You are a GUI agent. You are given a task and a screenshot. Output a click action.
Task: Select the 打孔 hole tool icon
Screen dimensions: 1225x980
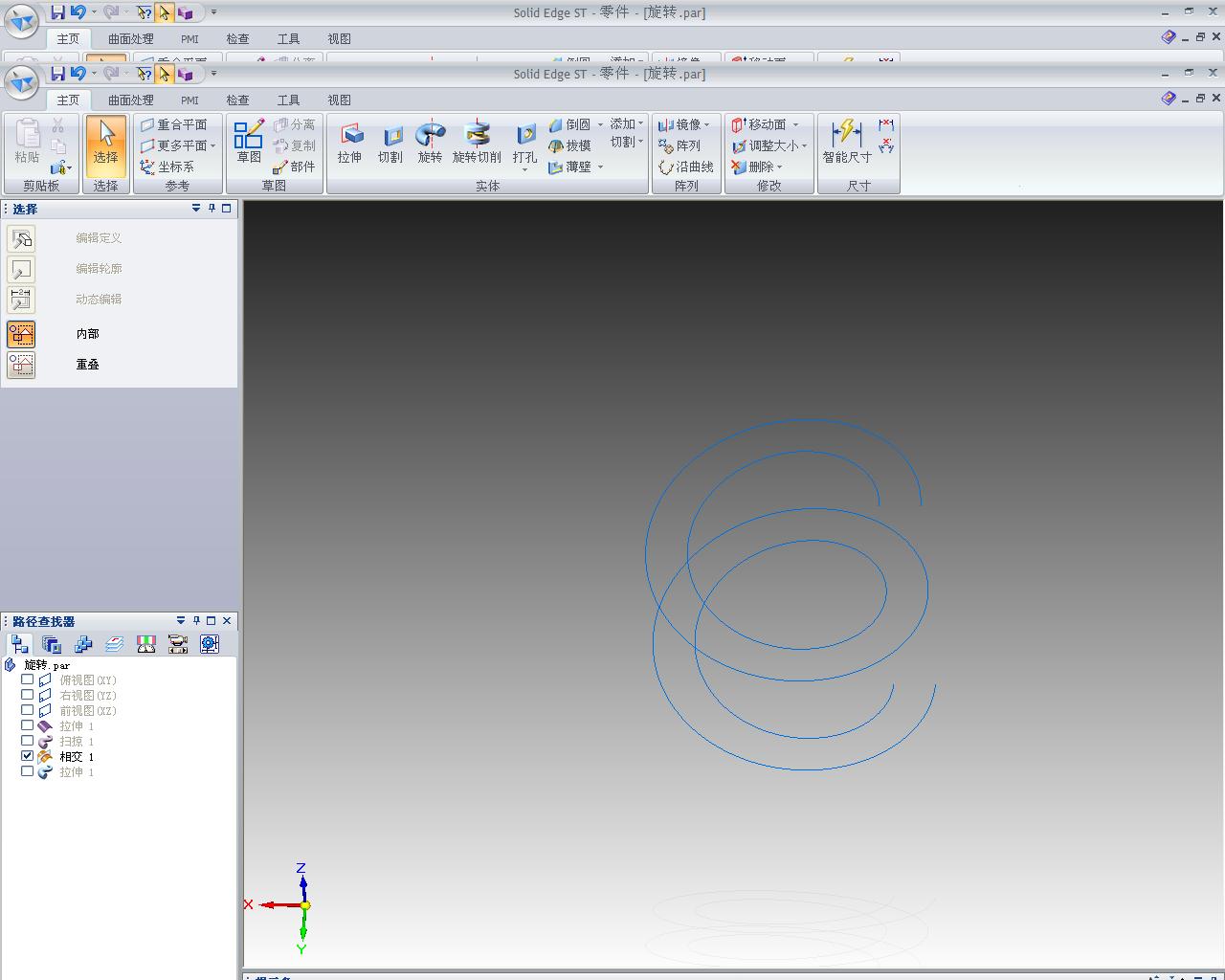click(524, 144)
